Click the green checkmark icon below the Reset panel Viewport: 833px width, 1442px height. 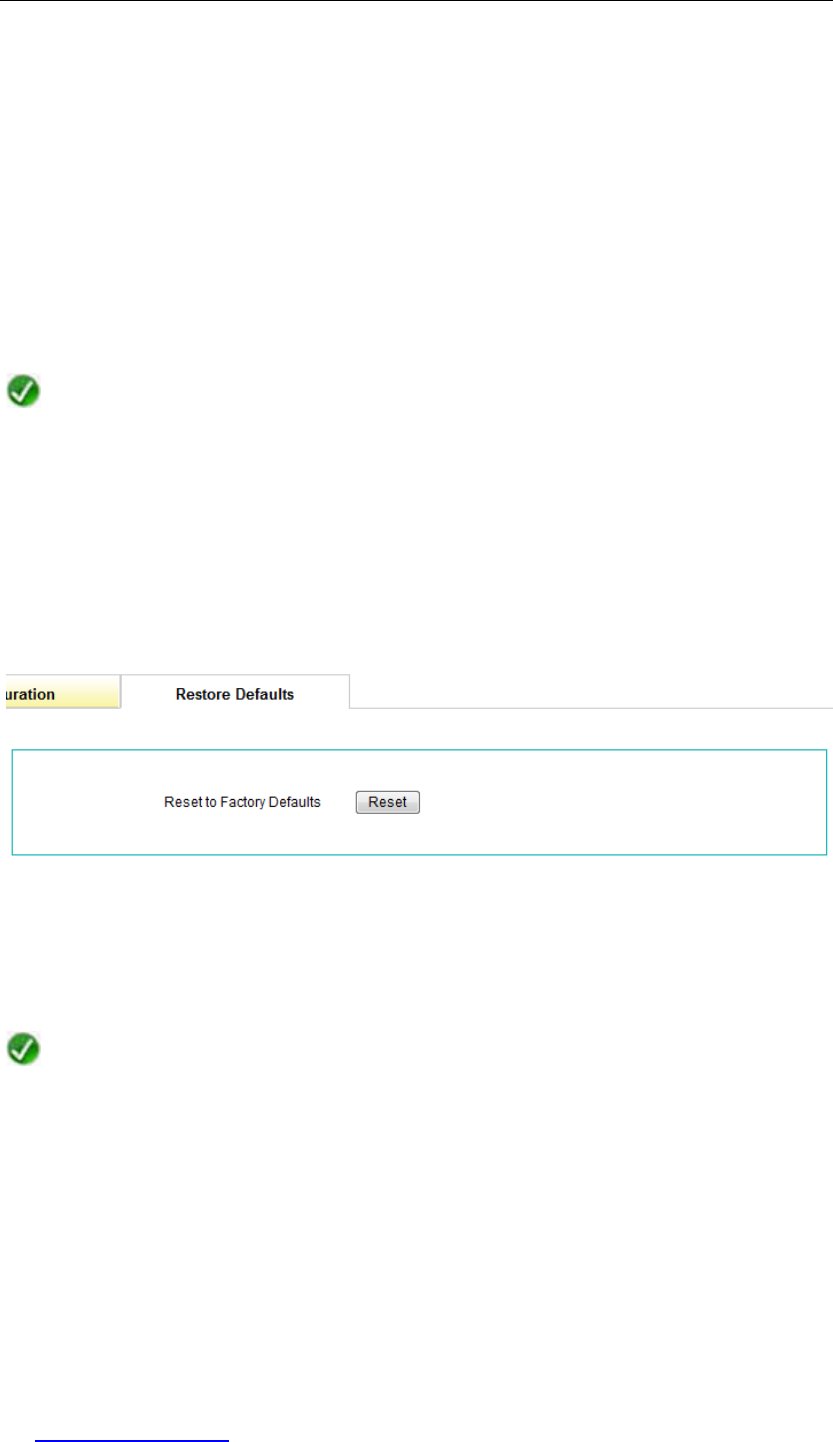pyautogui.click(x=24, y=1048)
